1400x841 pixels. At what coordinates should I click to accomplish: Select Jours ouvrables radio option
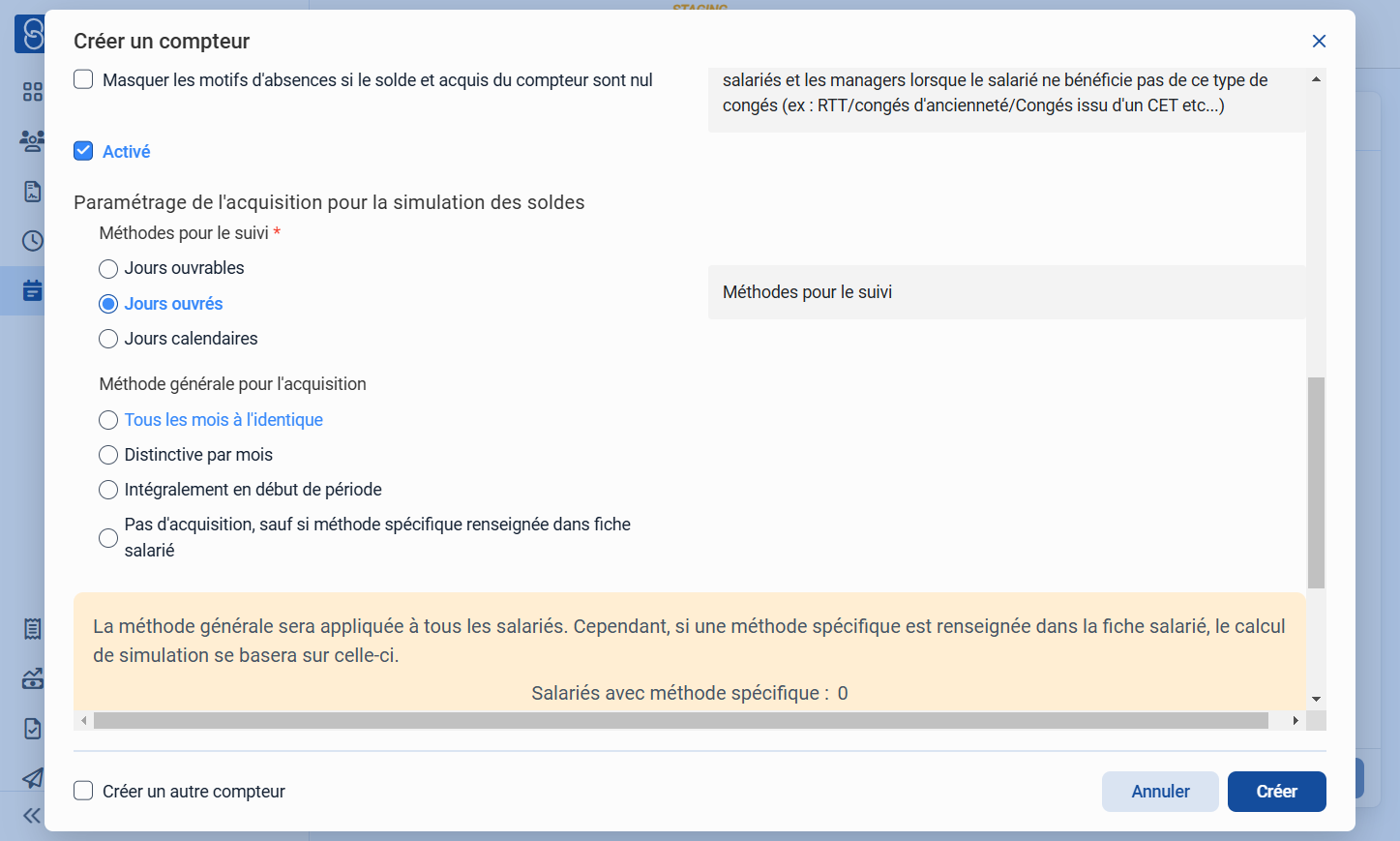tap(108, 268)
